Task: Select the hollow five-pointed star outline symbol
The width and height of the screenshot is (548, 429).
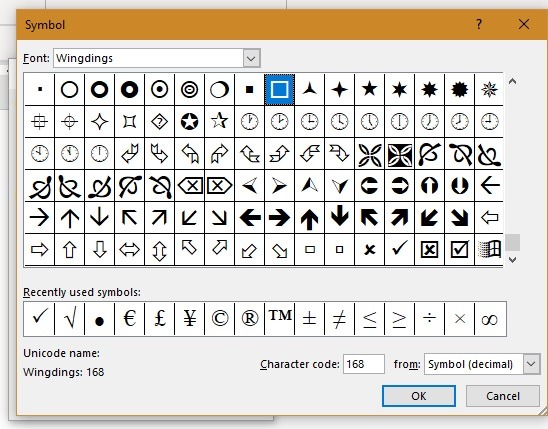Action: pyautogui.click(x=219, y=122)
